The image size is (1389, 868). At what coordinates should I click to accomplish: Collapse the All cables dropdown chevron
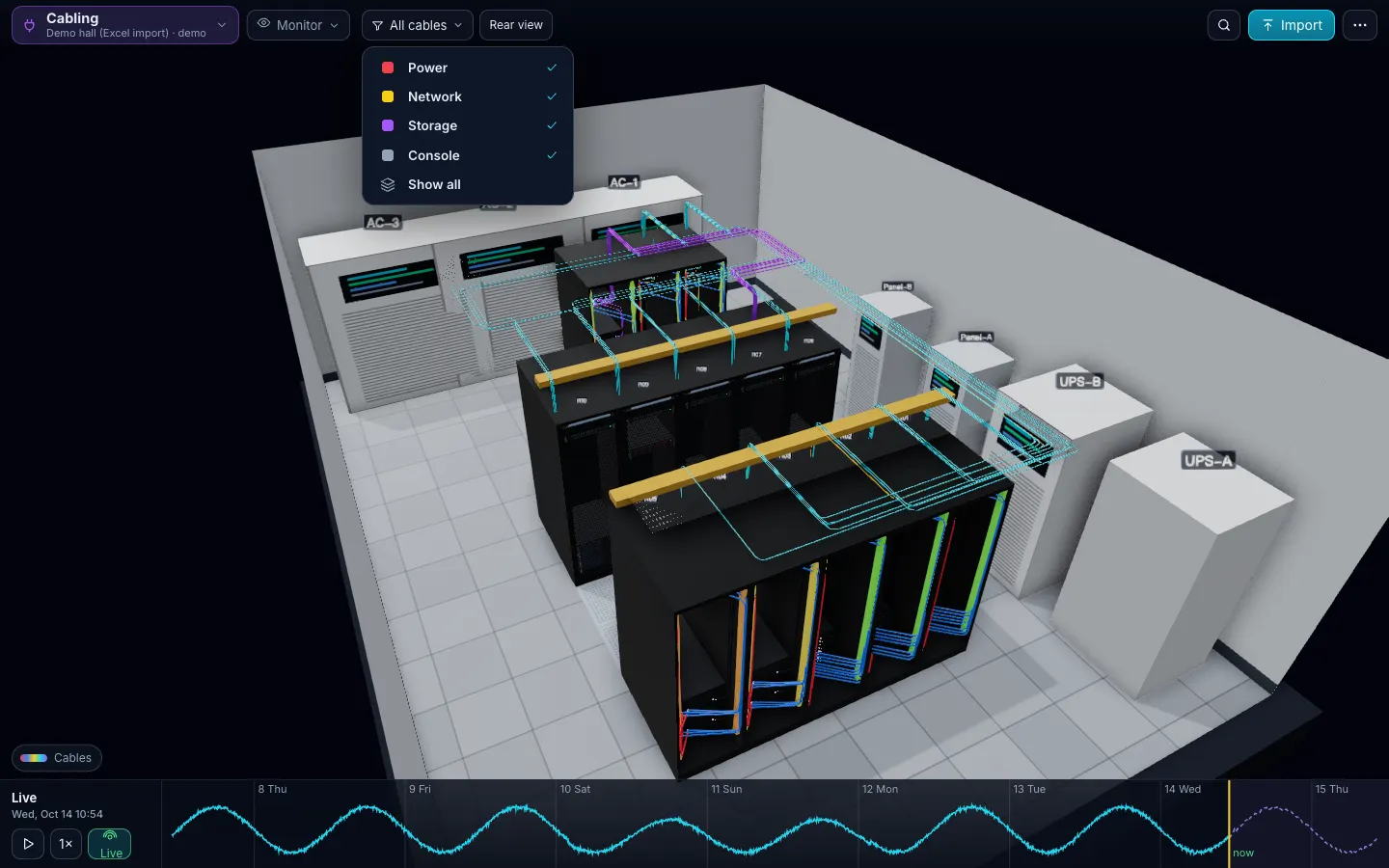pos(458,25)
